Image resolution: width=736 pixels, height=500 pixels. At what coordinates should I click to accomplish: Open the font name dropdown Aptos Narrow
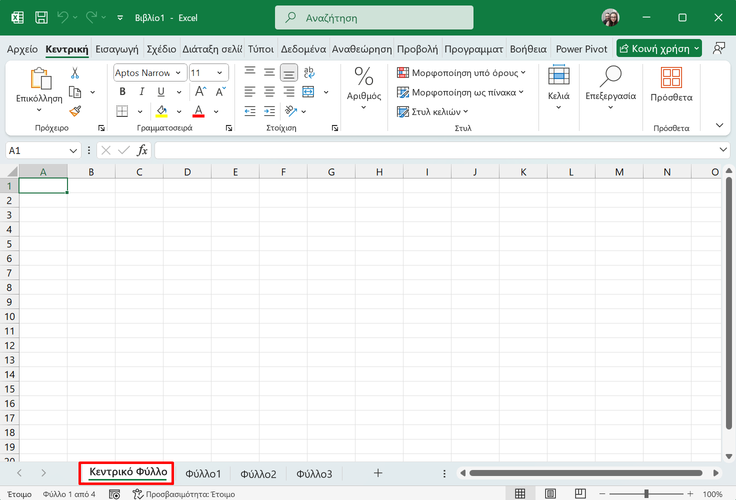click(x=148, y=73)
